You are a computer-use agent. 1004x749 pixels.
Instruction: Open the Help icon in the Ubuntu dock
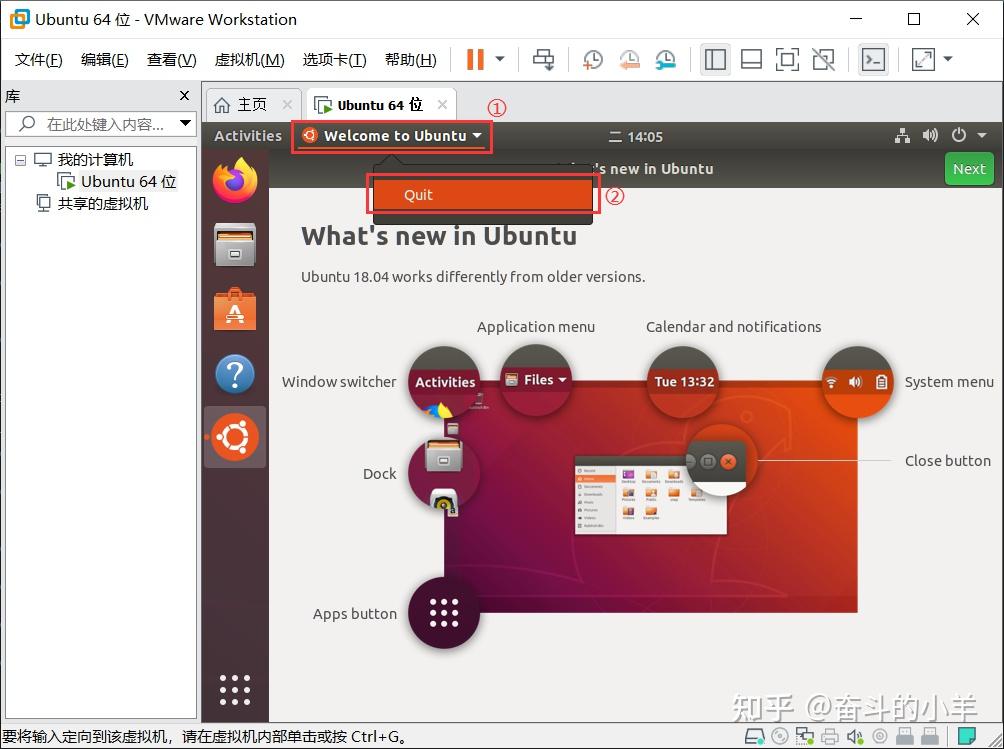pyautogui.click(x=235, y=373)
